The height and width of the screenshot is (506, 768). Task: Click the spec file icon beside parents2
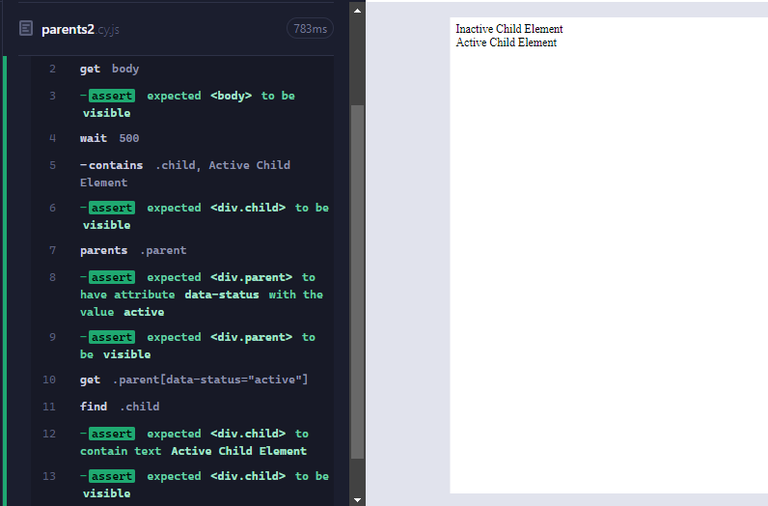pyautogui.click(x=26, y=28)
